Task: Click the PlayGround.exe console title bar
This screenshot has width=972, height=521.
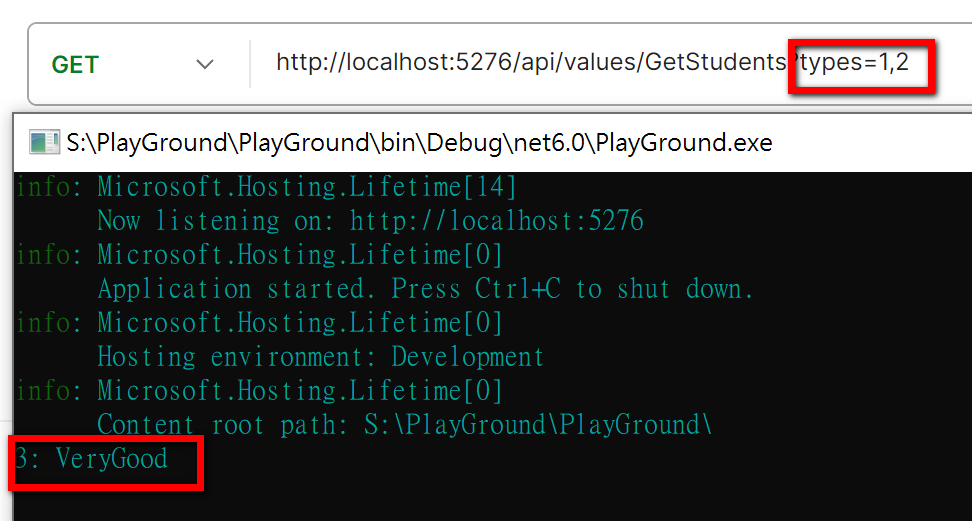Action: (x=493, y=143)
